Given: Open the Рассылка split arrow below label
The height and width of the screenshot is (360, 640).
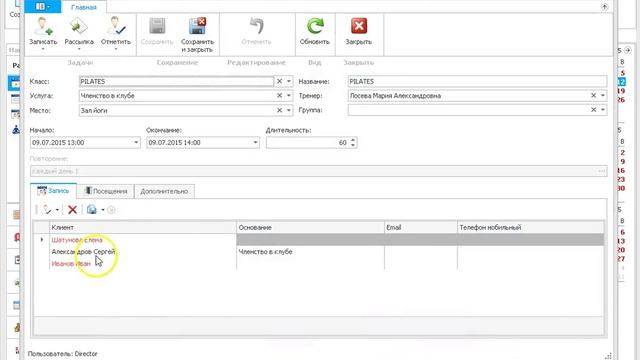Looking at the screenshot, I should [x=79, y=49].
